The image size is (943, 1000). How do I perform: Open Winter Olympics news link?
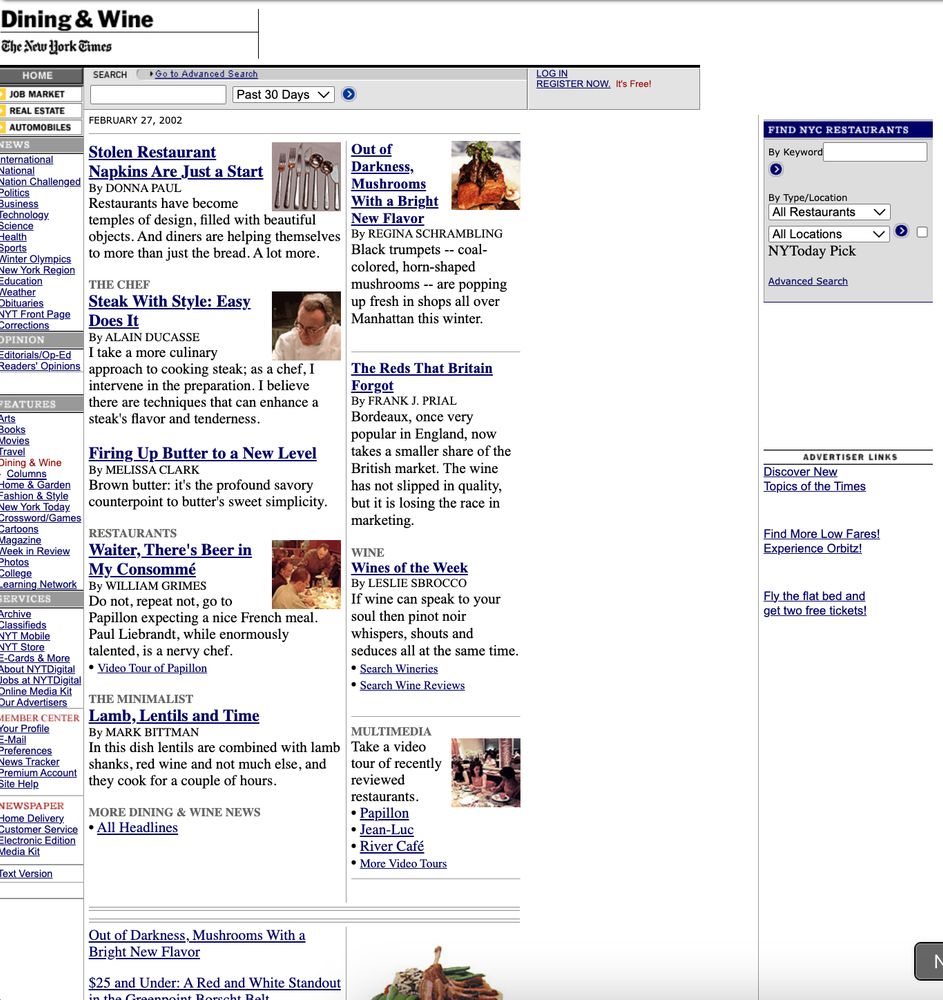(x=35, y=259)
